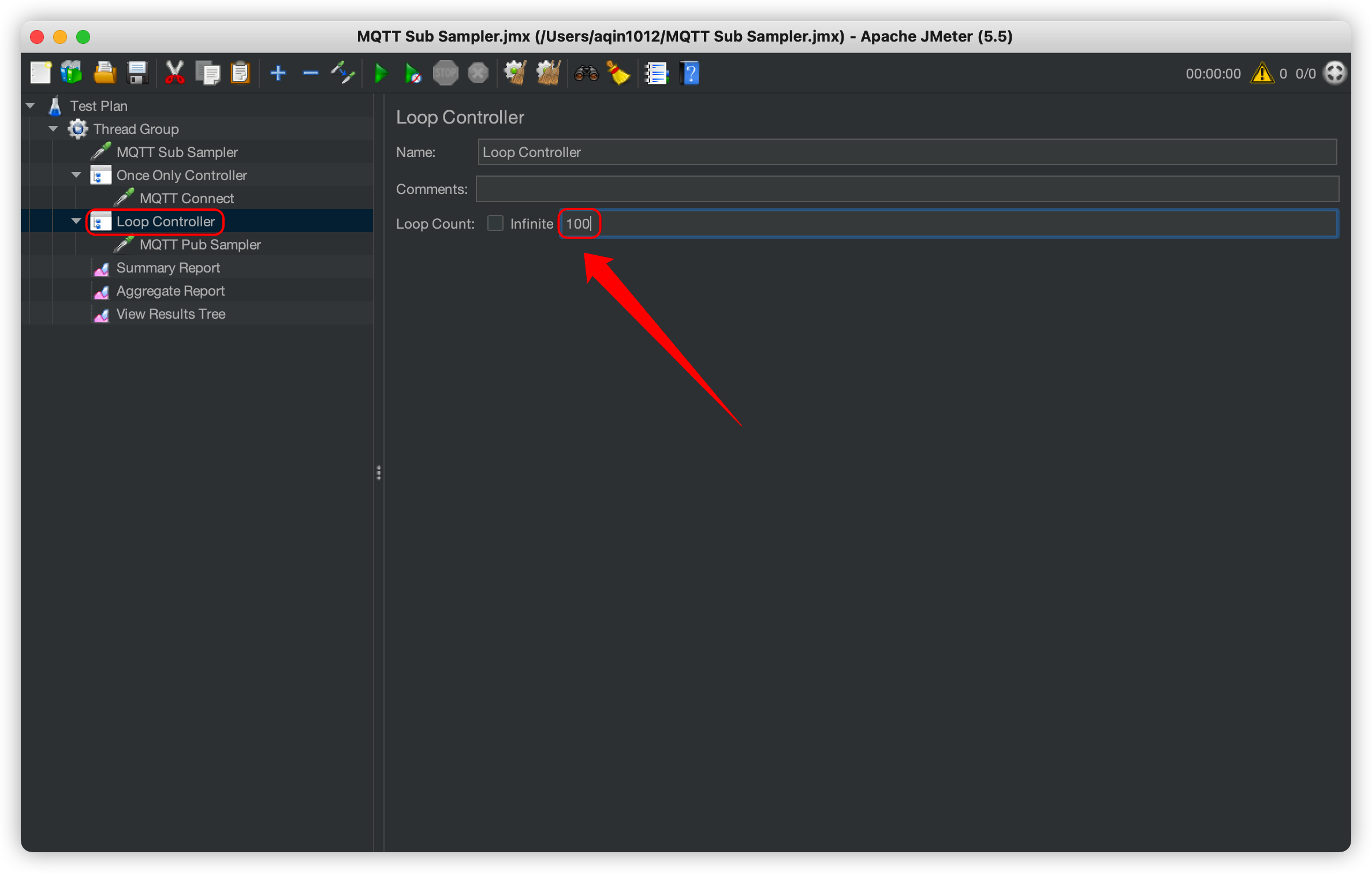The image size is (1372, 873).
Task: Click the Cut icon in the toolbar
Action: 174,73
